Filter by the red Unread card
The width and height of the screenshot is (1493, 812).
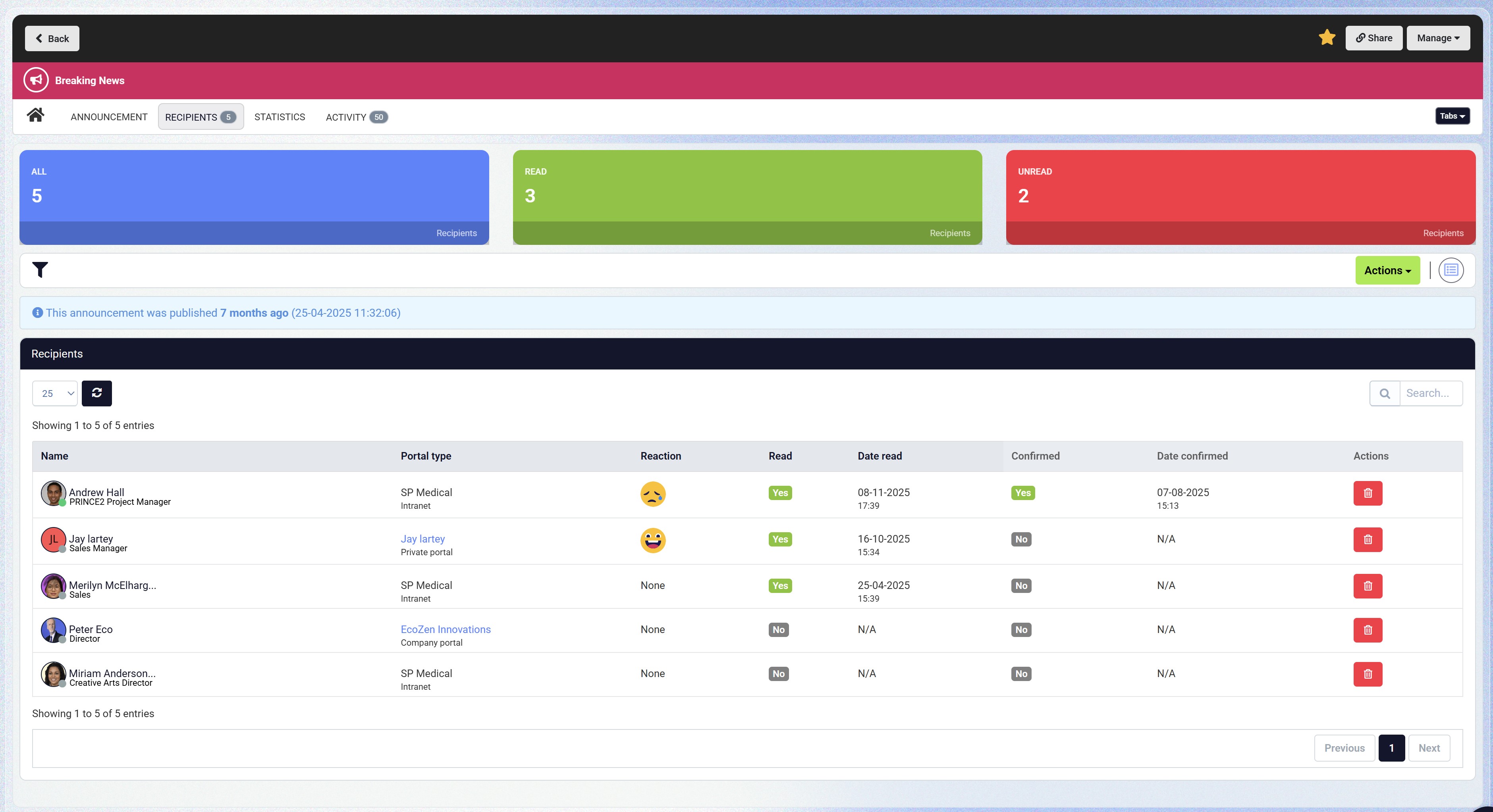pos(1240,197)
